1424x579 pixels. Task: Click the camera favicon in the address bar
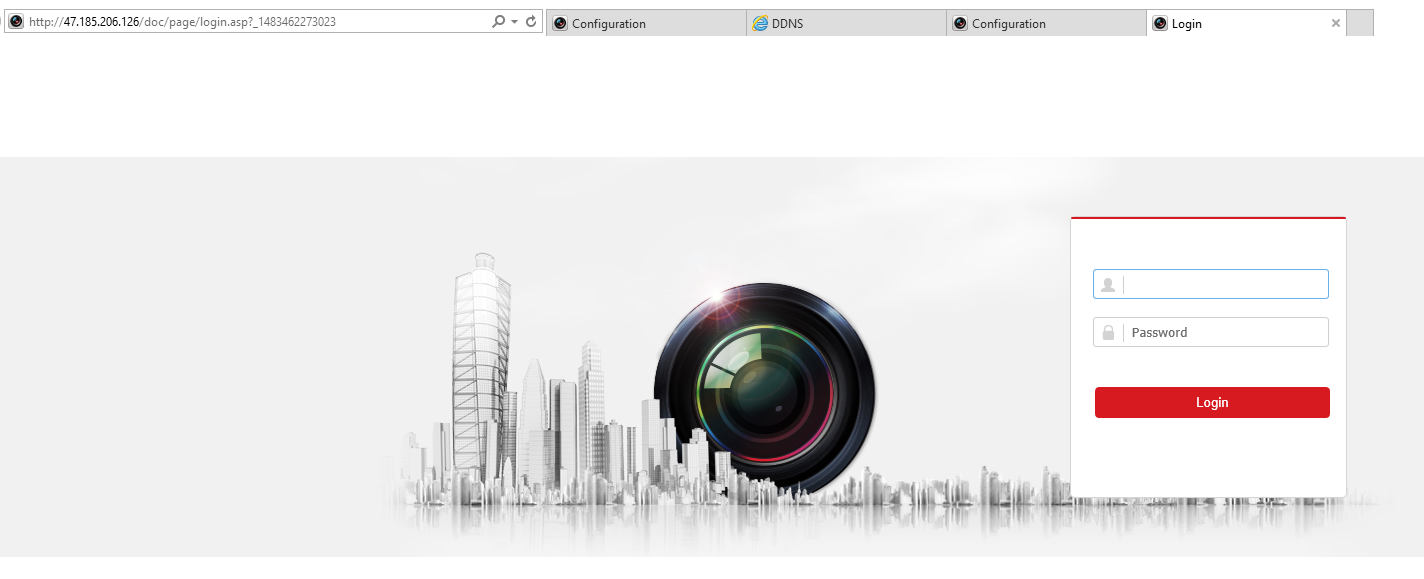pos(16,22)
